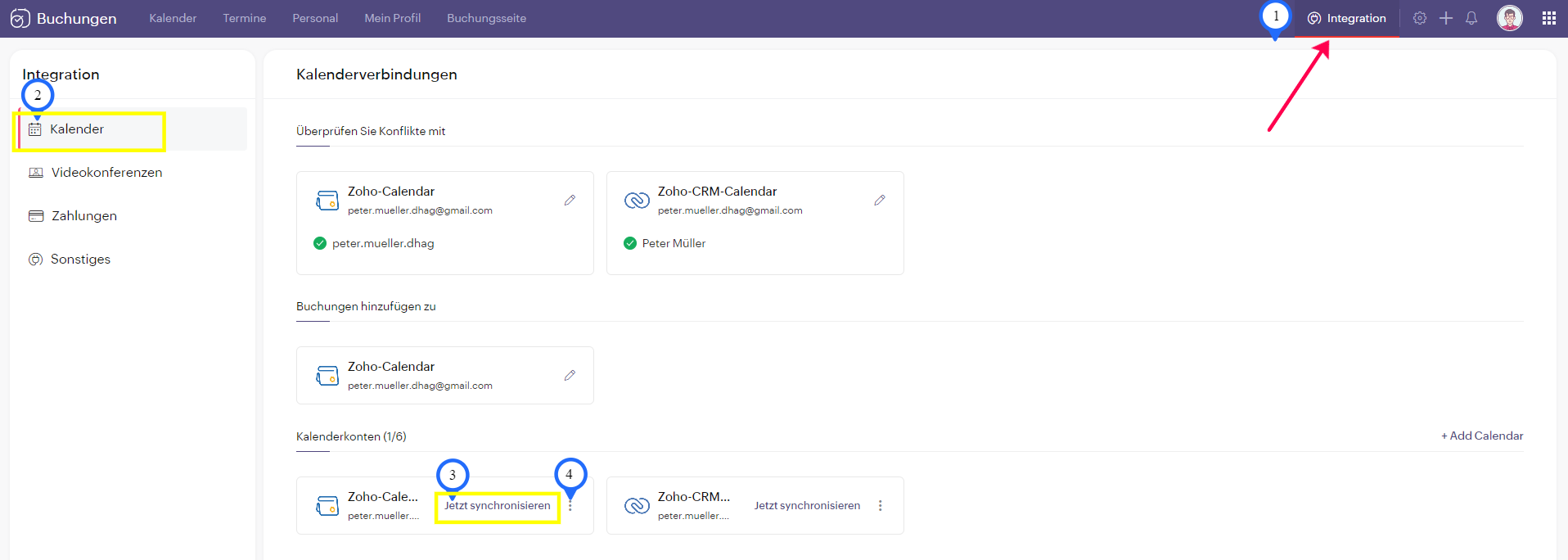
Task: Click the Zoho-CRM-Calendar link icon in conflicts
Action: click(637, 201)
